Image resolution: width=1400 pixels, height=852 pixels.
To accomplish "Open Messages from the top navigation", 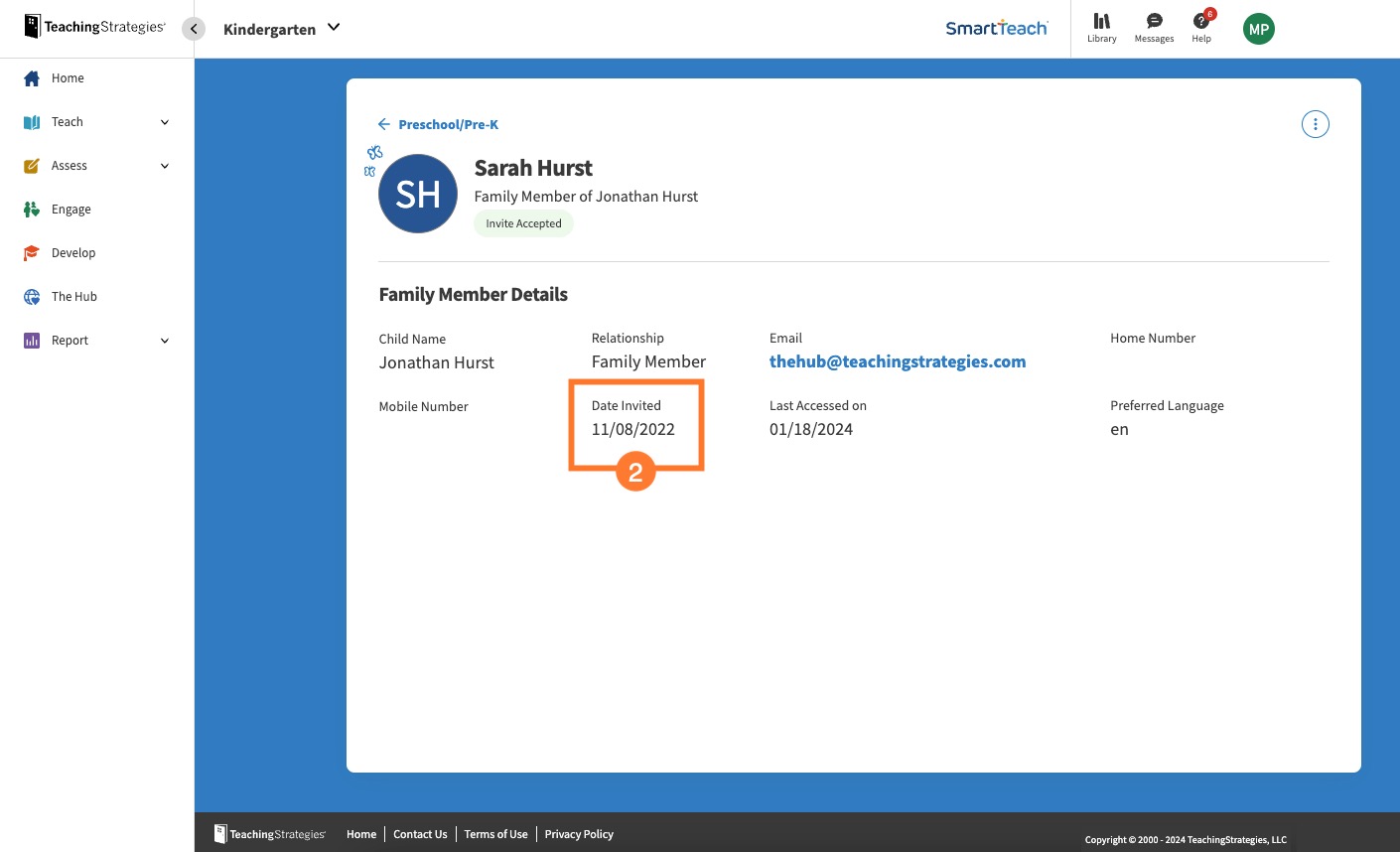I will tap(1154, 27).
